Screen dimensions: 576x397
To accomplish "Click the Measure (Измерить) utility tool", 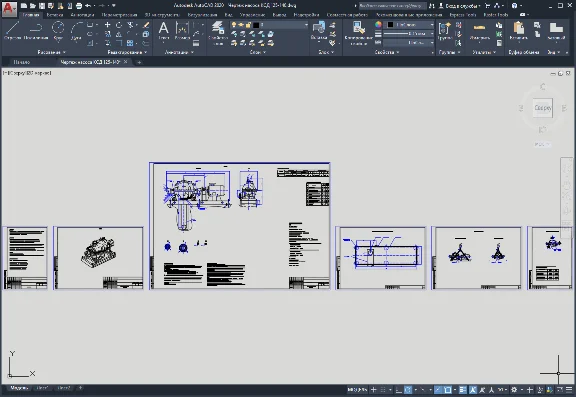I will pyautogui.click(x=479, y=30).
